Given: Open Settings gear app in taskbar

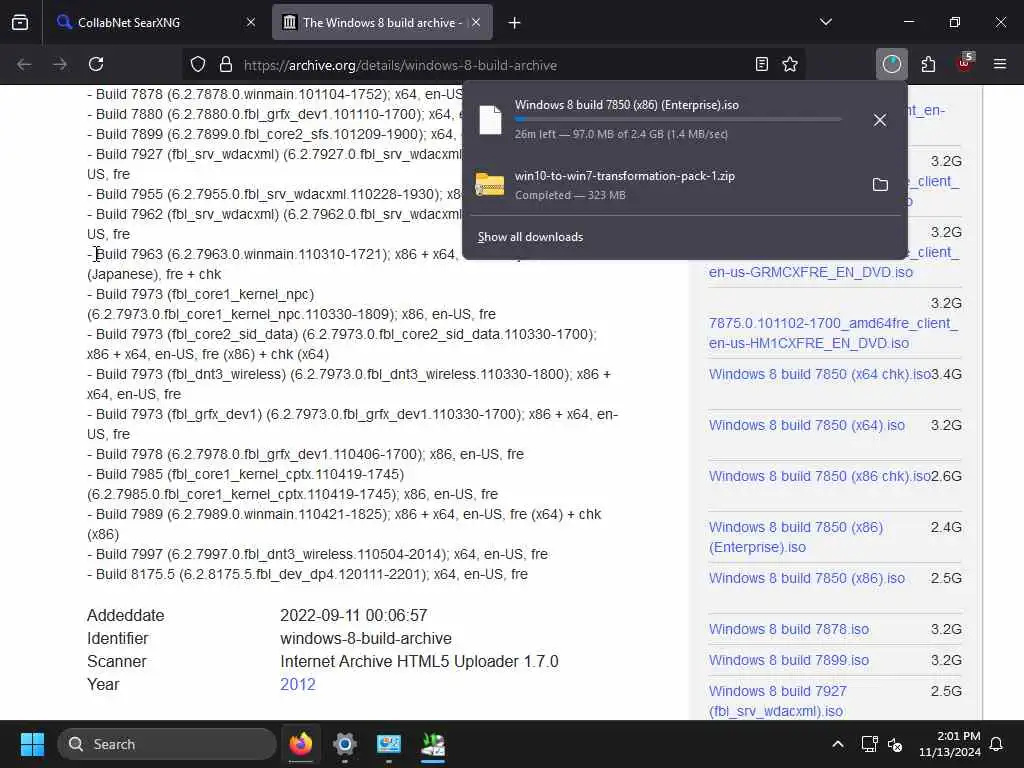Looking at the screenshot, I should [344, 744].
